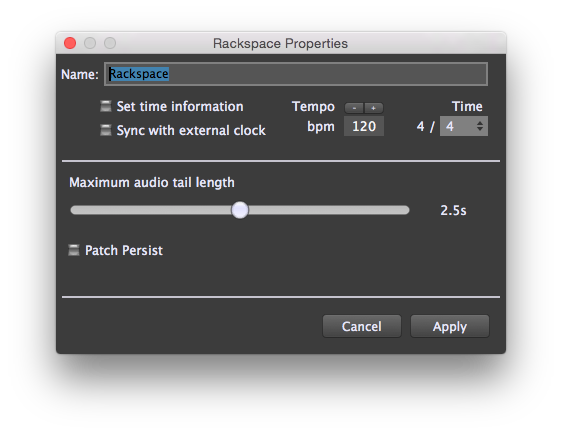The image size is (562, 434).
Task: Click the Apply button
Action: point(449,326)
